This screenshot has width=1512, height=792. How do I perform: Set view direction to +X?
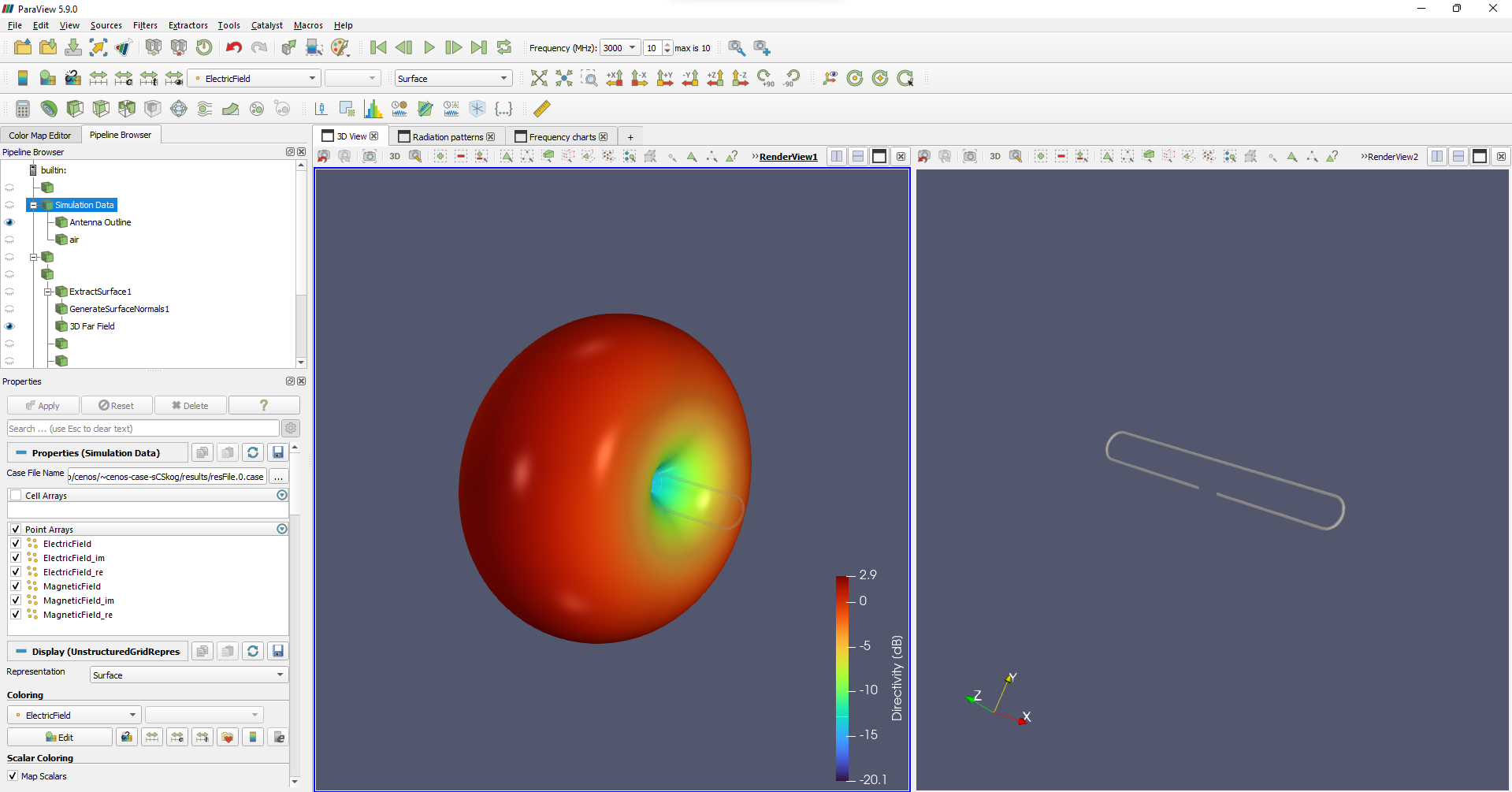(x=615, y=78)
